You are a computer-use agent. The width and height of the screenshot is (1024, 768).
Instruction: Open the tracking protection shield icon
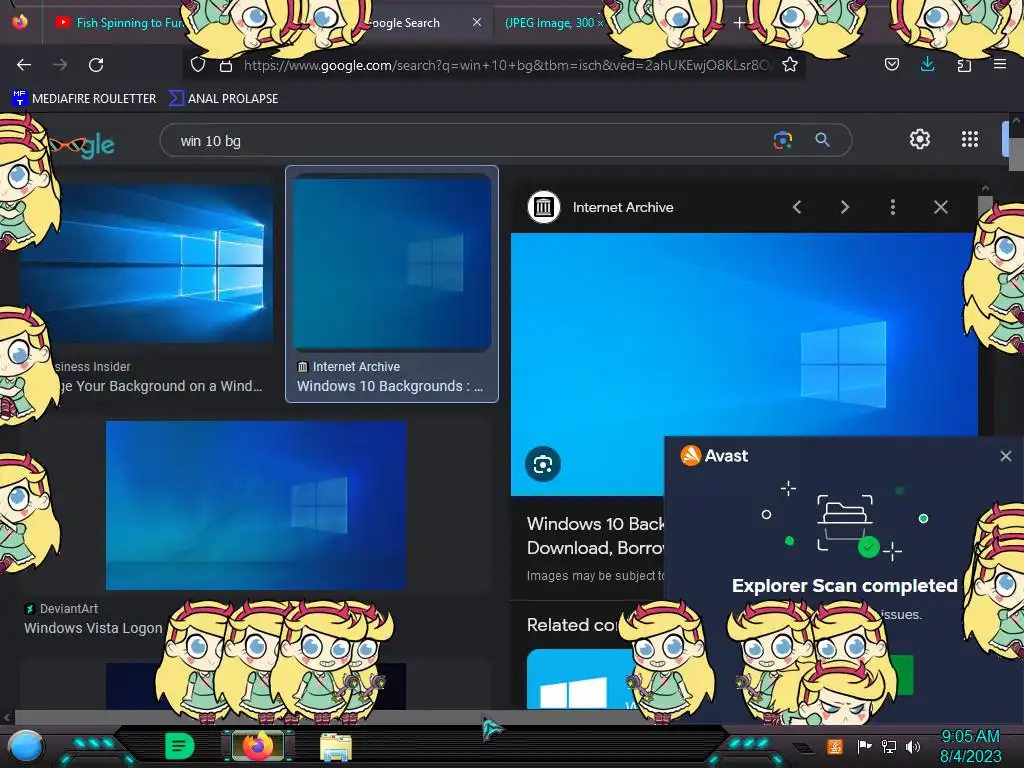pos(198,65)
